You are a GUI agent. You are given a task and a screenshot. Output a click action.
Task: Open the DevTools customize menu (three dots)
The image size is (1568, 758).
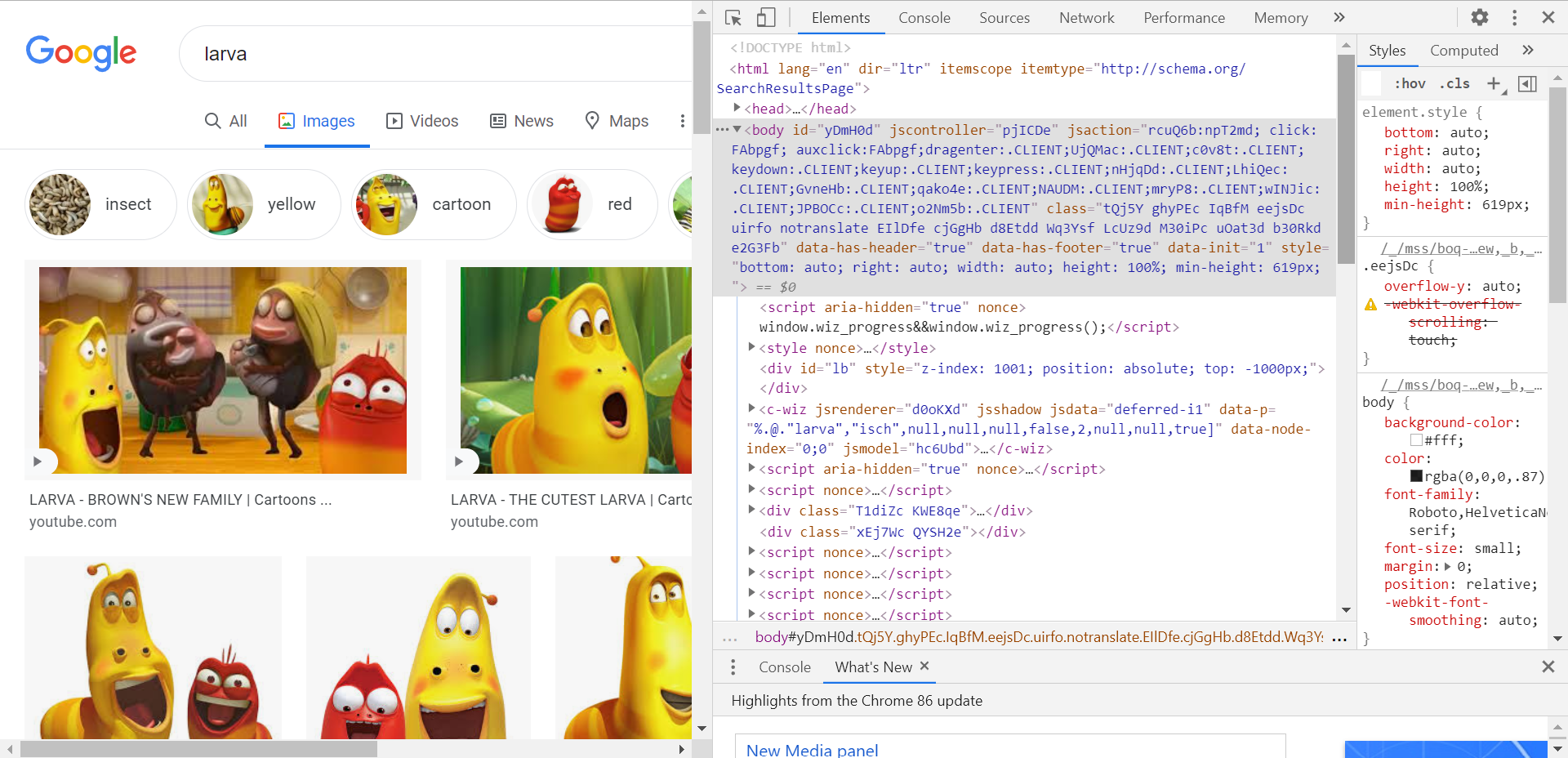(x=1514, y=17)
